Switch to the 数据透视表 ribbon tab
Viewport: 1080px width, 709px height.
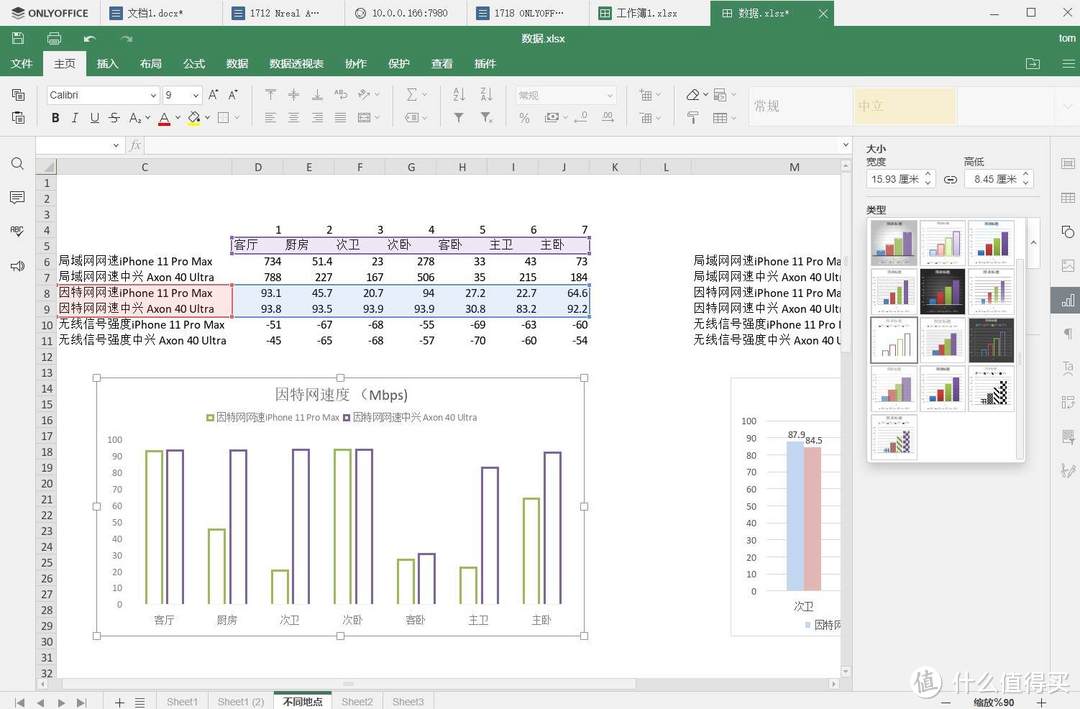(x=296, y=63)
